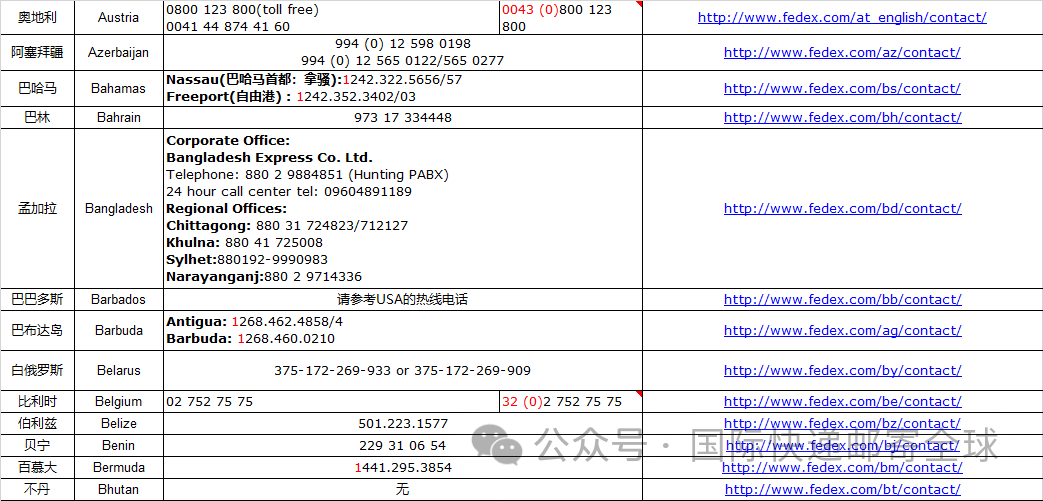Select the Antigua 1268.462.4858/4 phone cell
1043x501 pixels.
pyautogui.click(x=403, y=330)
